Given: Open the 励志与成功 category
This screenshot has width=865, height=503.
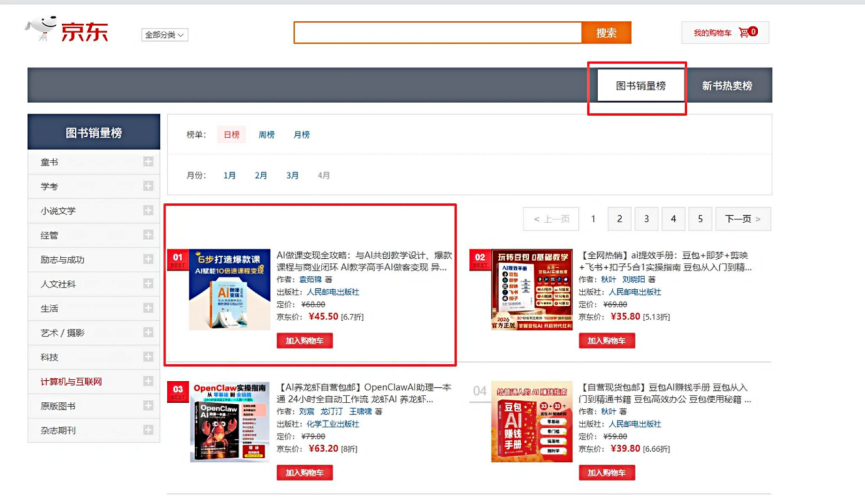Looking at the screenshot, I should click(62, 260).
